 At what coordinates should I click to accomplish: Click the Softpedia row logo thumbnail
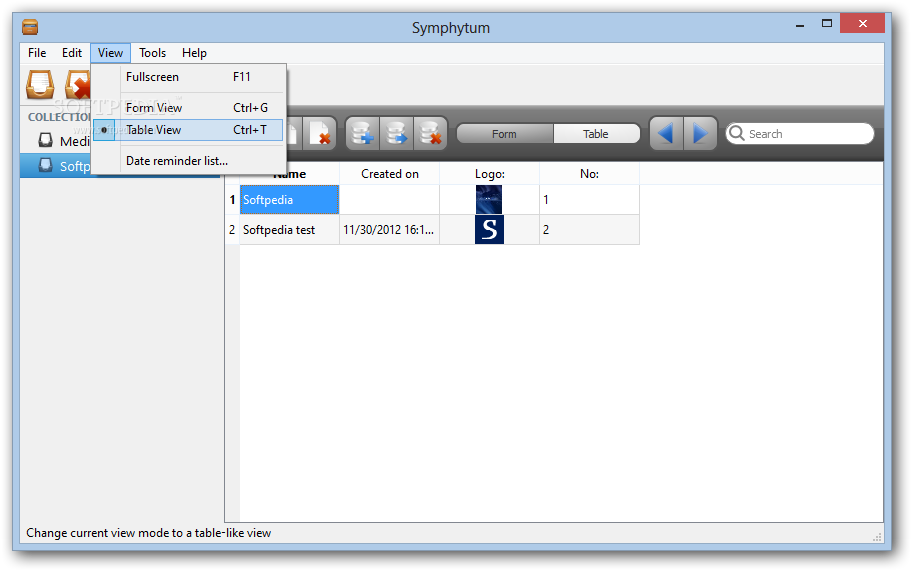[489, 199]
